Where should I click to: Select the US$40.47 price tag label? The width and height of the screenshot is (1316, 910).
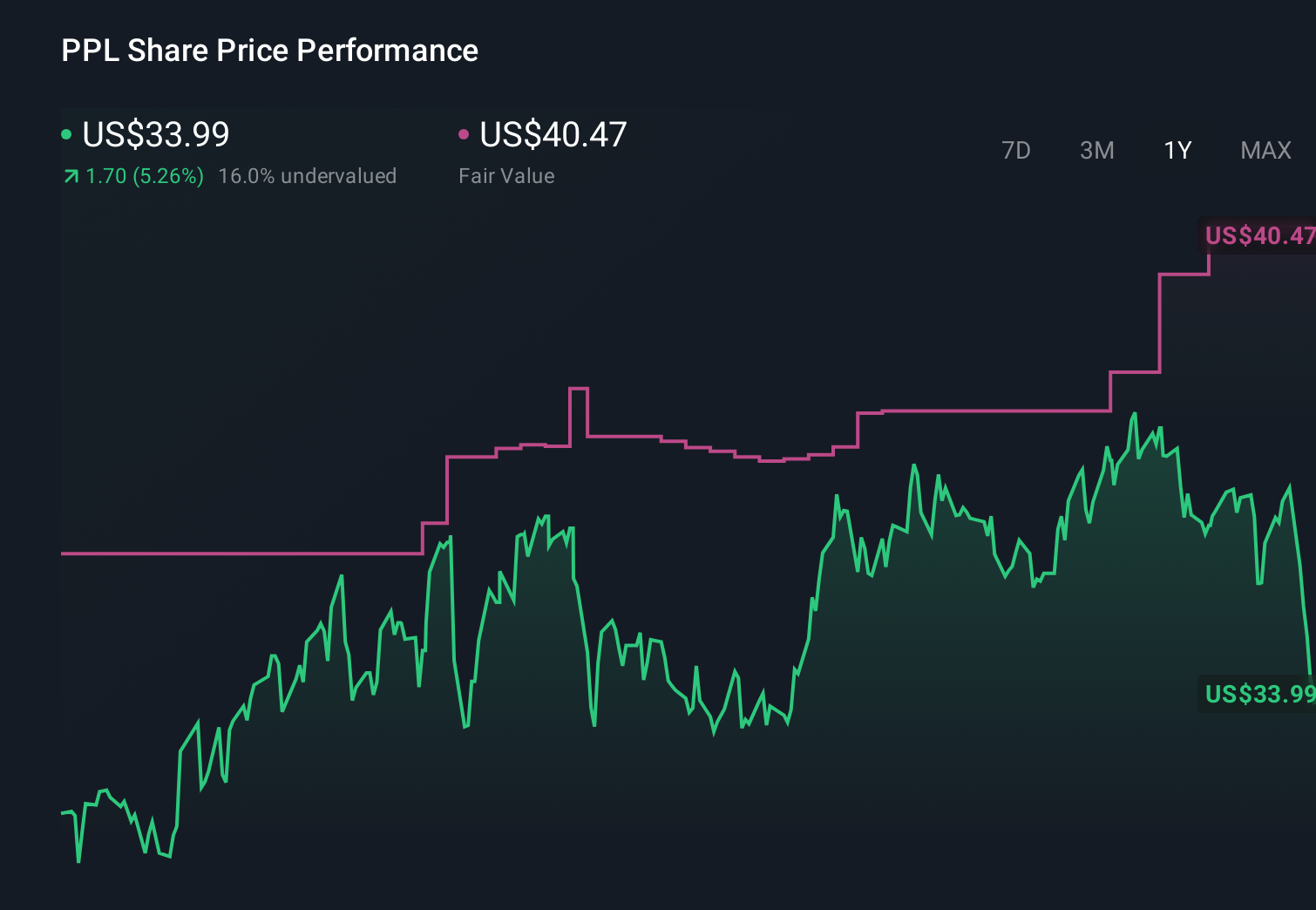pyautogui.click(x=1258, y=235)
